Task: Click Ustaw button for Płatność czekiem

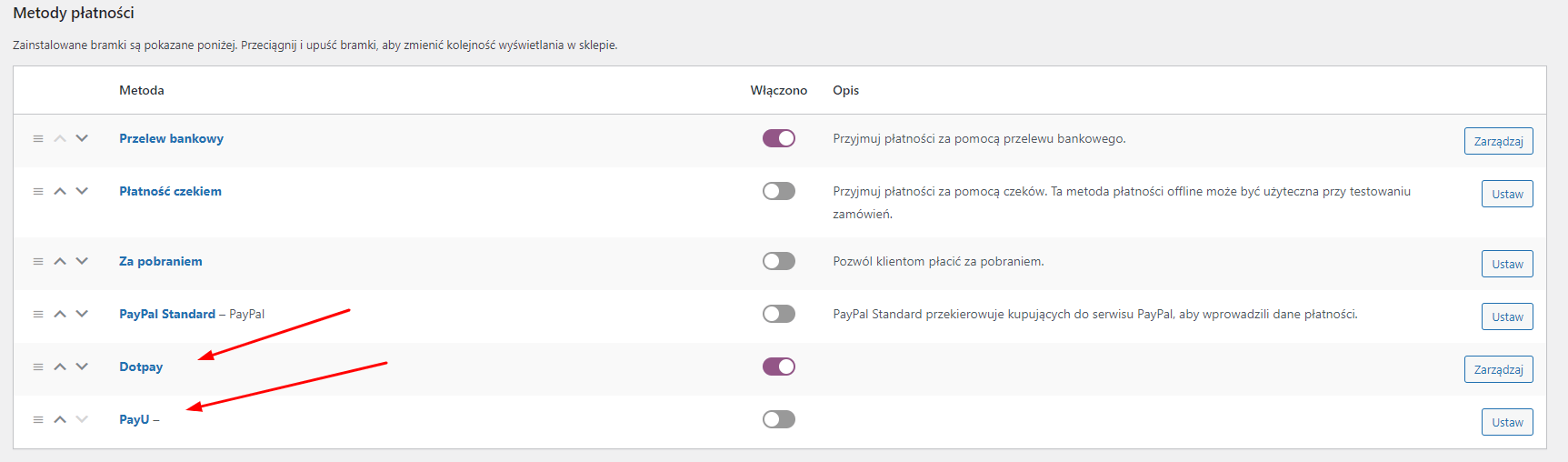Action: coord(1507,194)
